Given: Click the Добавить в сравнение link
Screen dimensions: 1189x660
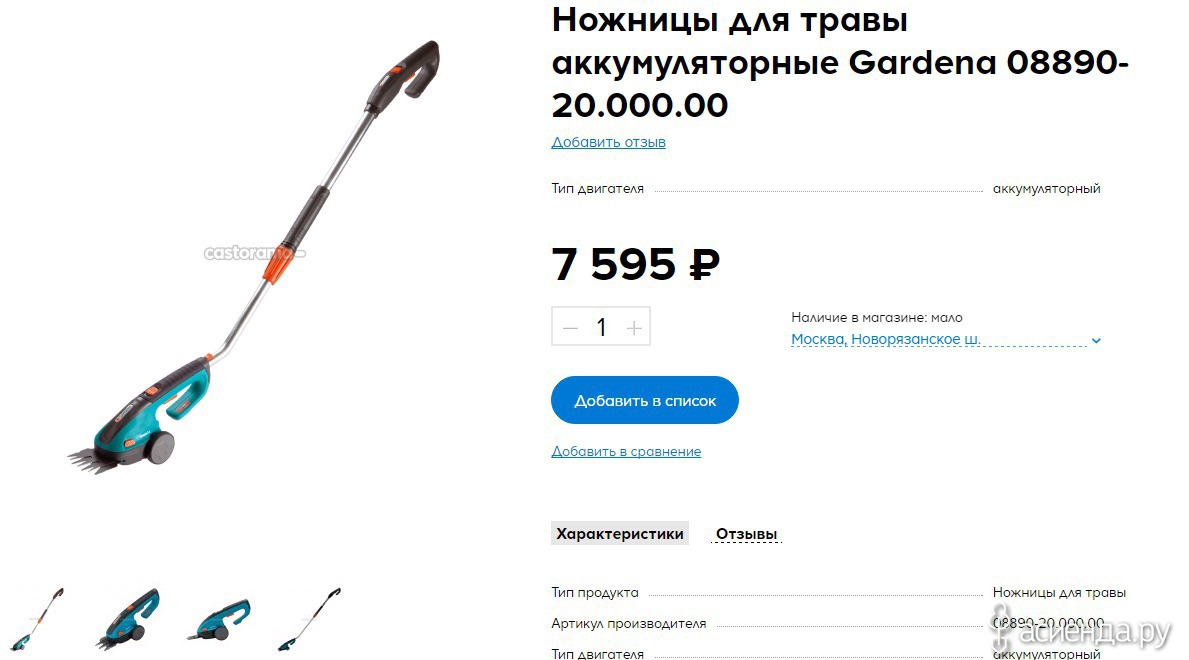Looking at the screenshot, I should click(626, 451).
